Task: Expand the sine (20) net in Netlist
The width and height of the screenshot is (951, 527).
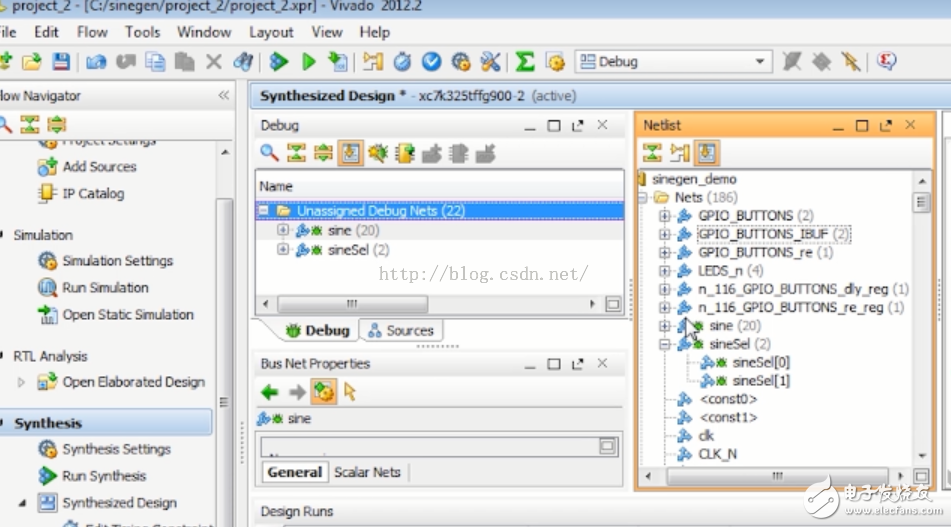Action: (664, 326)
